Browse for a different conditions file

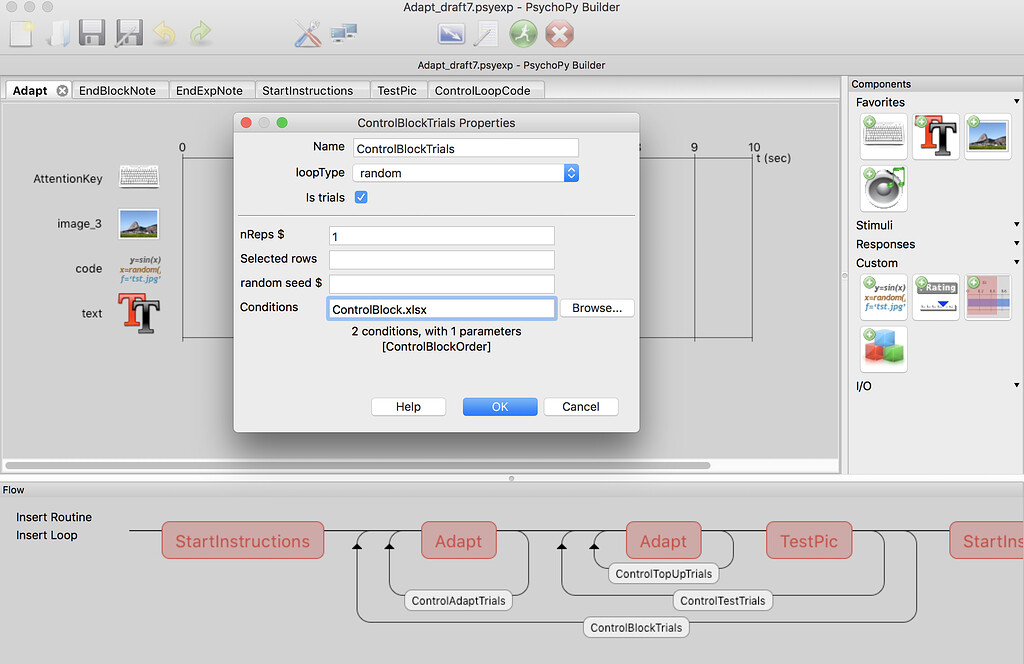597,308
